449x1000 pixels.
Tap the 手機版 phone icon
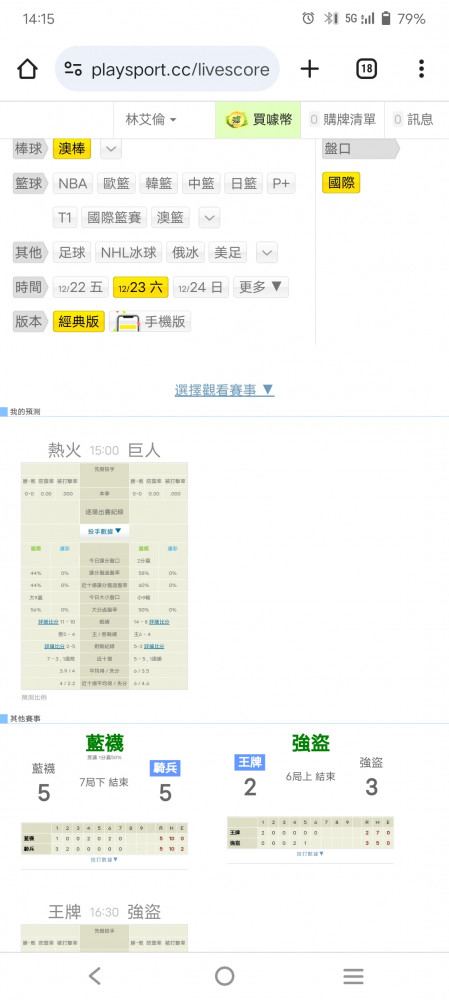[x=128, y=322]
